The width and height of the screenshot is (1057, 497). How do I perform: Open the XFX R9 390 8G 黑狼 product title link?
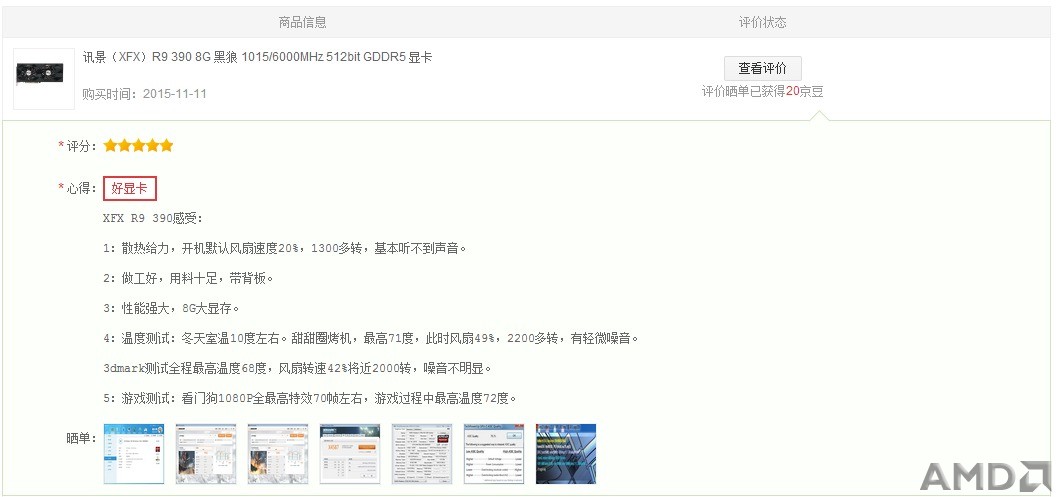(257, 57)
